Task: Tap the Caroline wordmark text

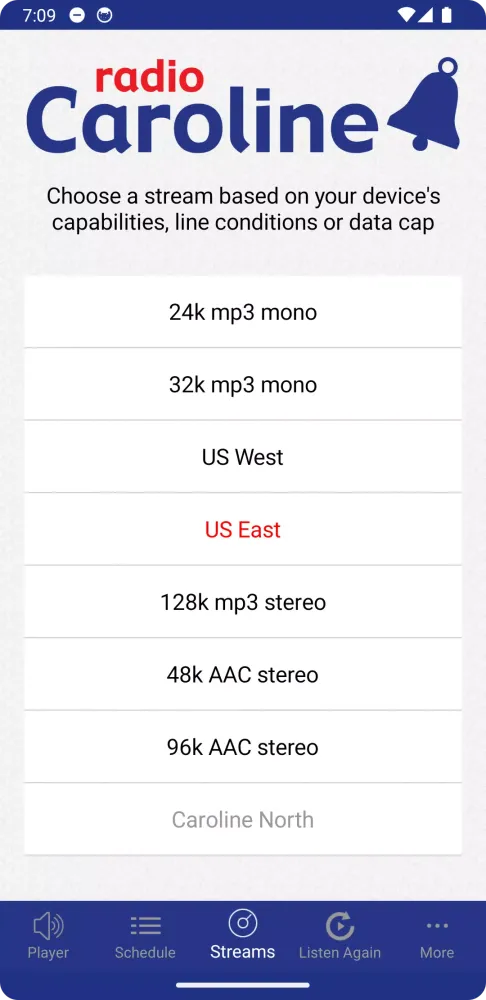Action: 203,119
